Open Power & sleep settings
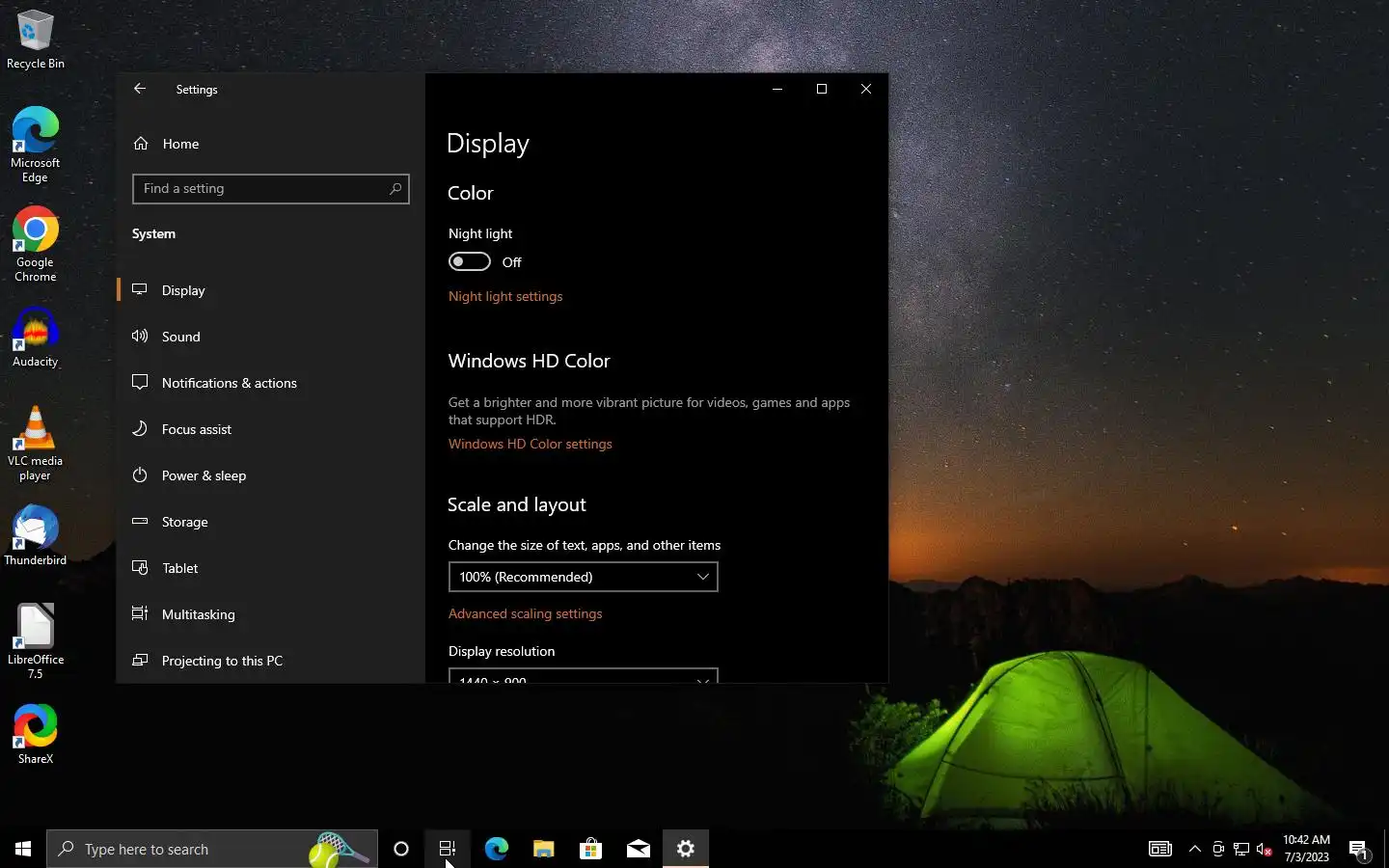1389x868 pixels. (x=270, y=475)
